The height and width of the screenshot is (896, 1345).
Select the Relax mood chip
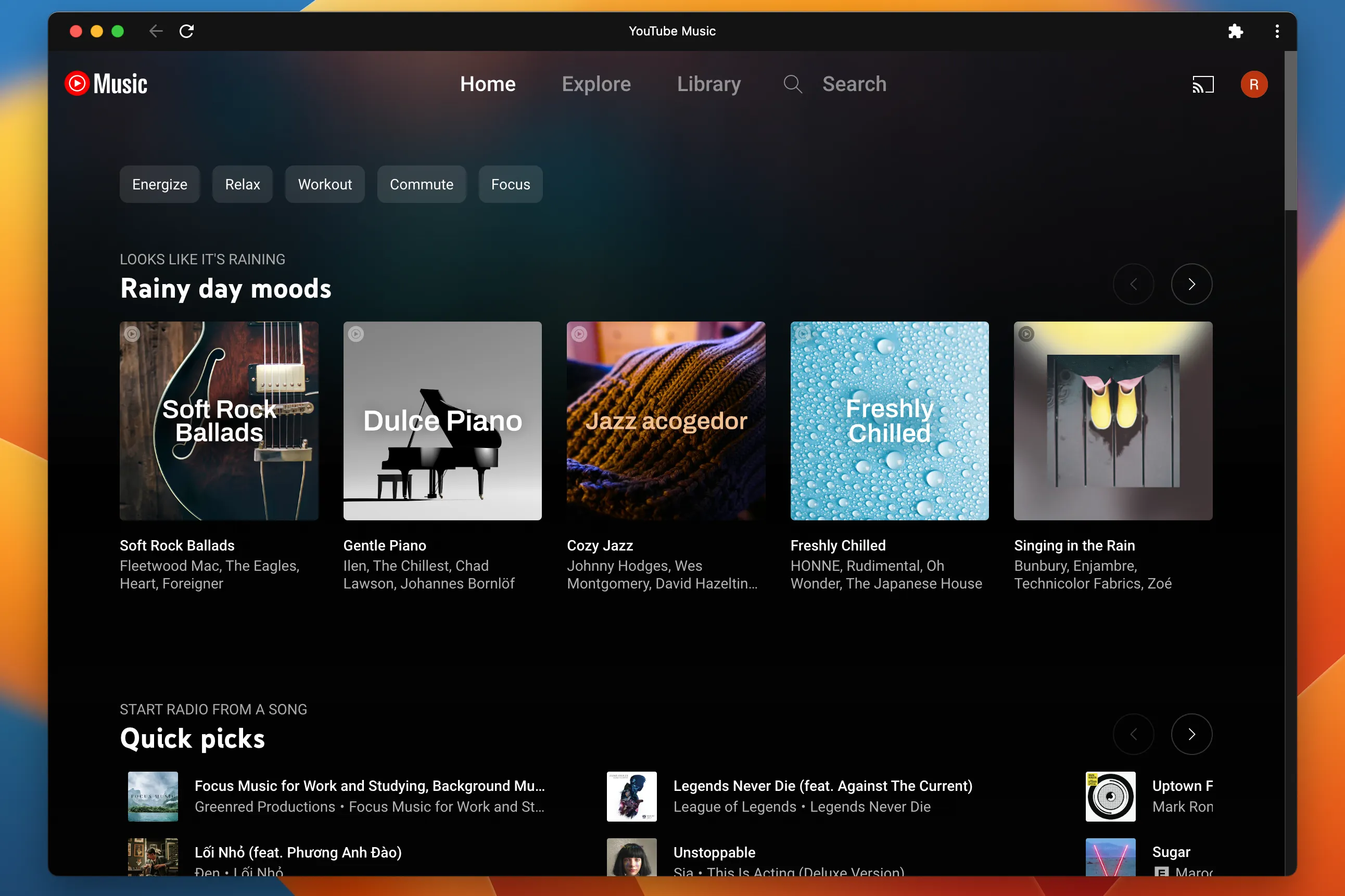click(x=243, y=184)
